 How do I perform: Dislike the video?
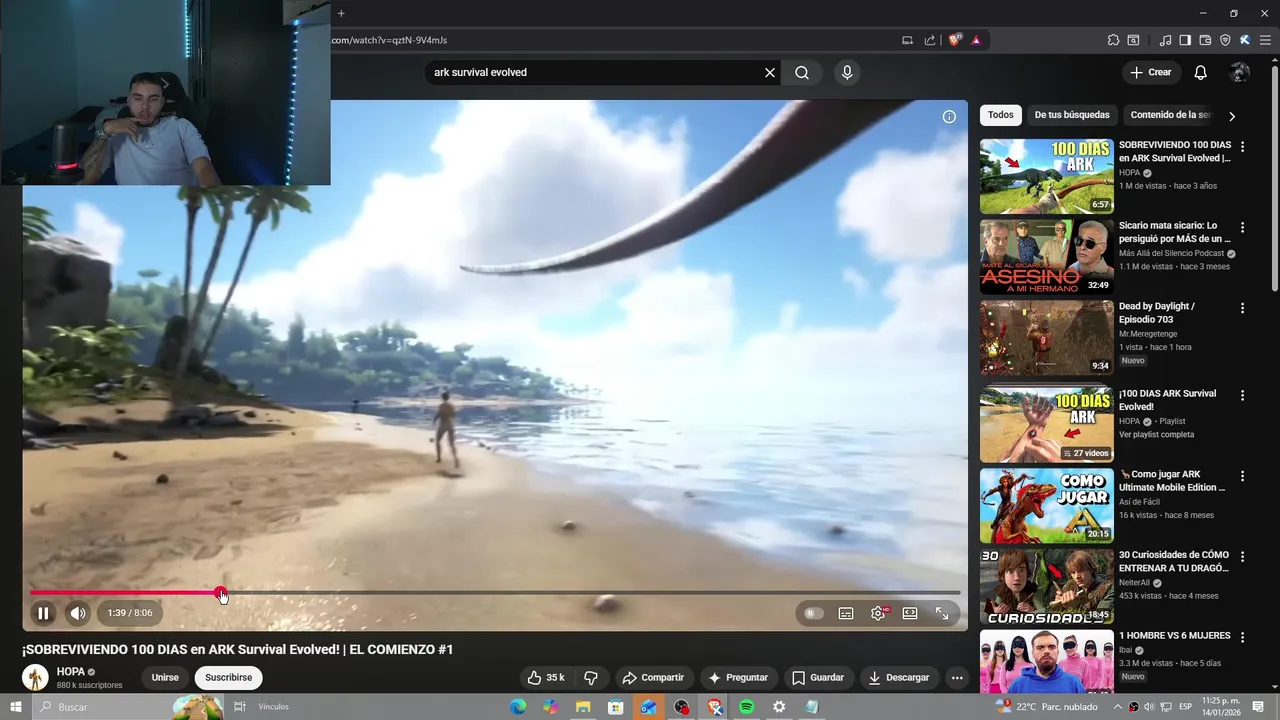[x=591, y=677]
